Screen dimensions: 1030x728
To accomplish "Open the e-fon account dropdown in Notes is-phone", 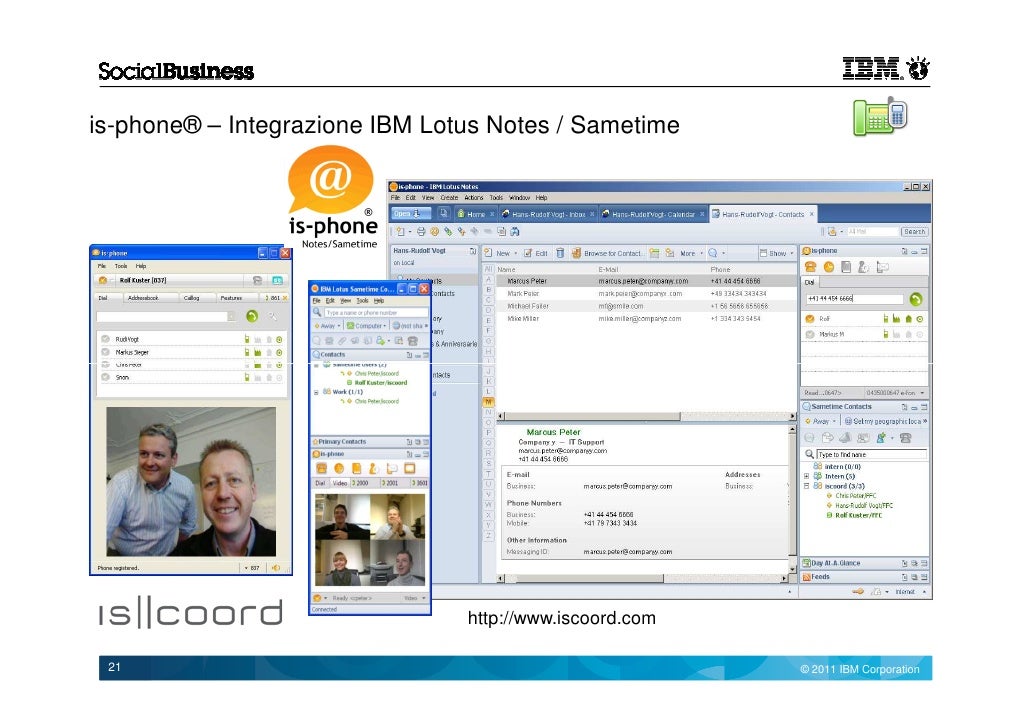I will click(922, 392).
